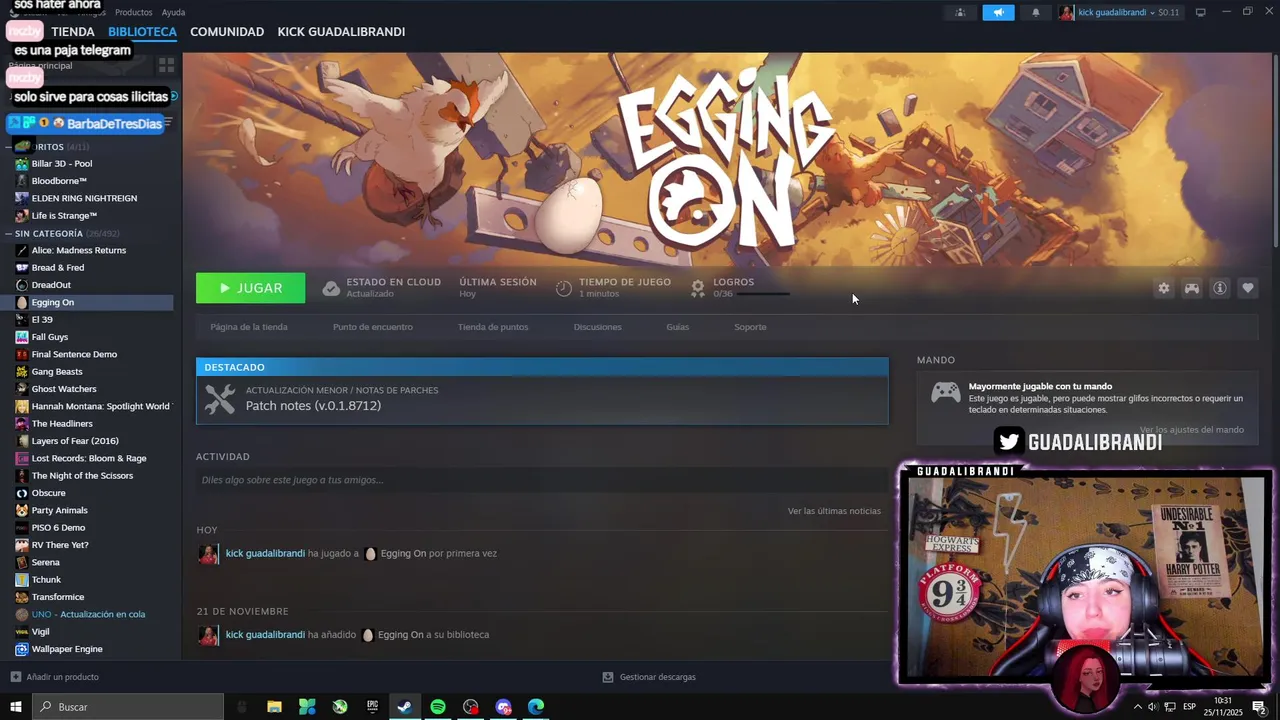Open Ver las últimas noticias
The image size is (1280, 720).
[834, 511]
